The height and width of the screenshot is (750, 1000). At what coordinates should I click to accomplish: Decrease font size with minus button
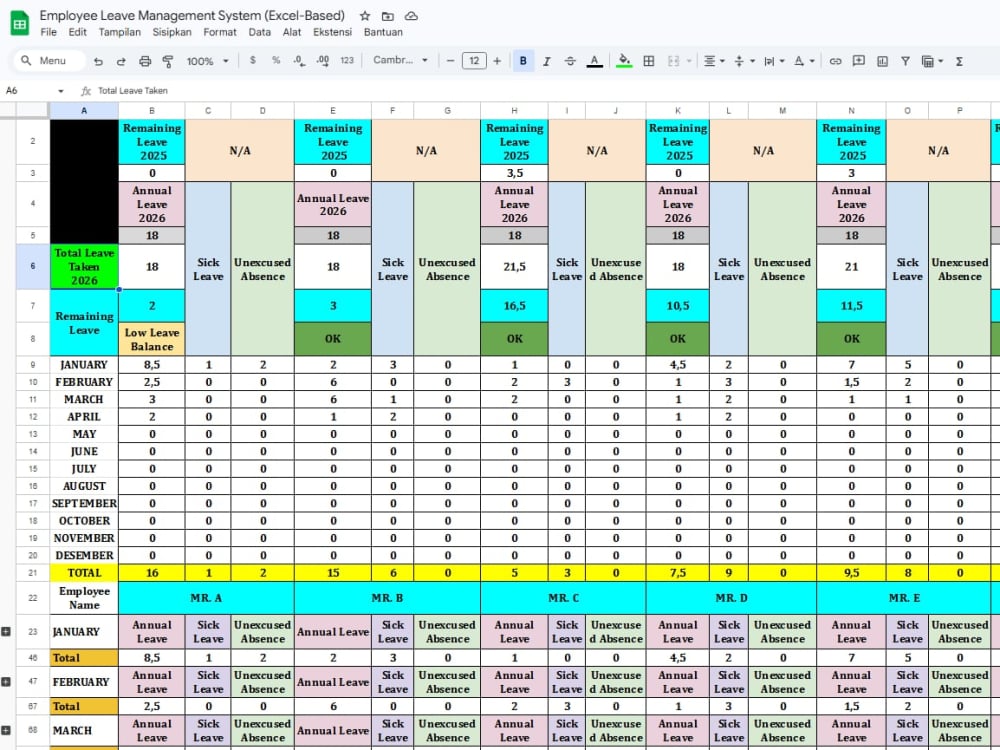[x=450, y=61]
